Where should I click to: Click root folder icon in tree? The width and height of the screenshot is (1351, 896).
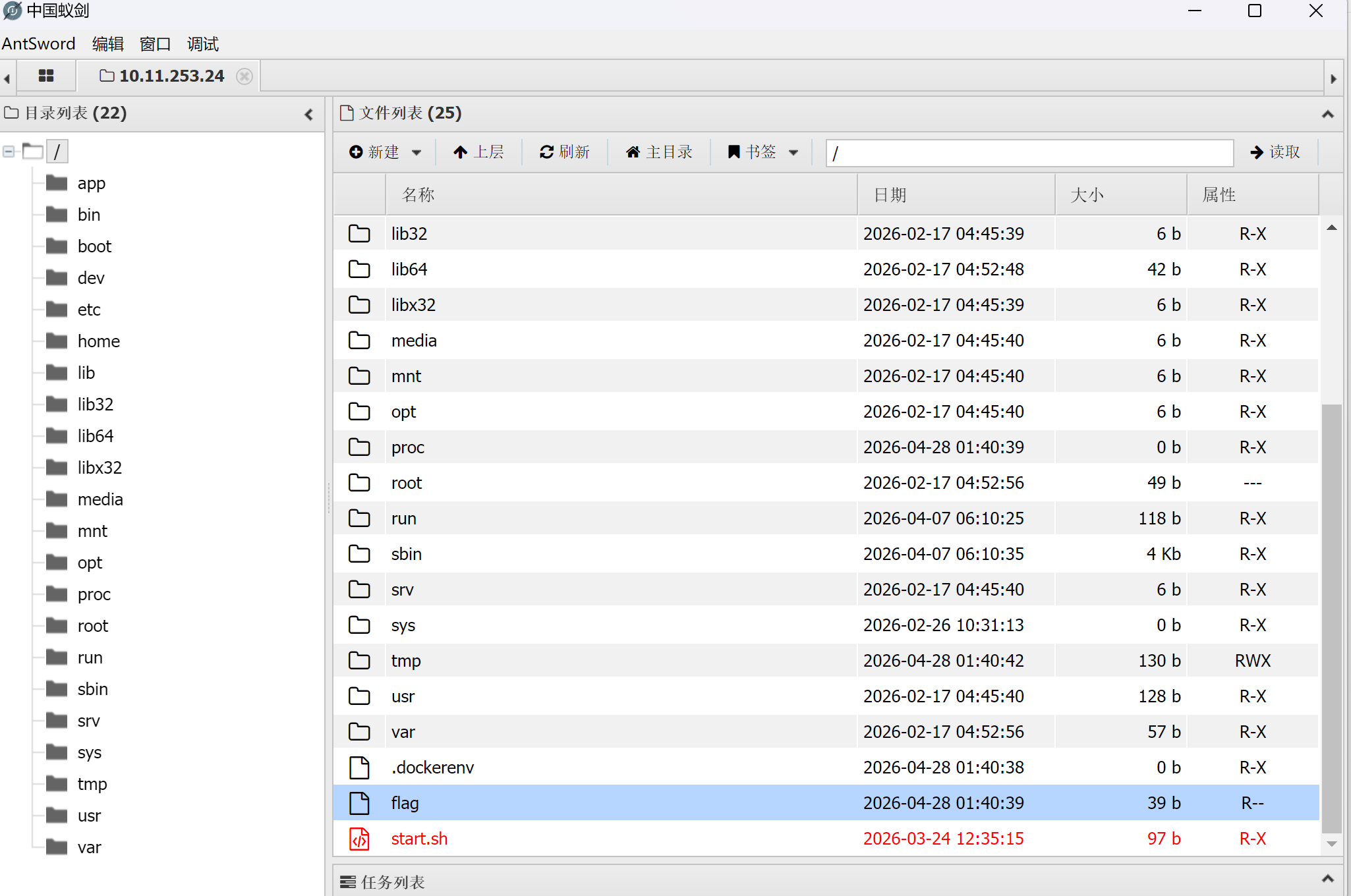(57, 625)
